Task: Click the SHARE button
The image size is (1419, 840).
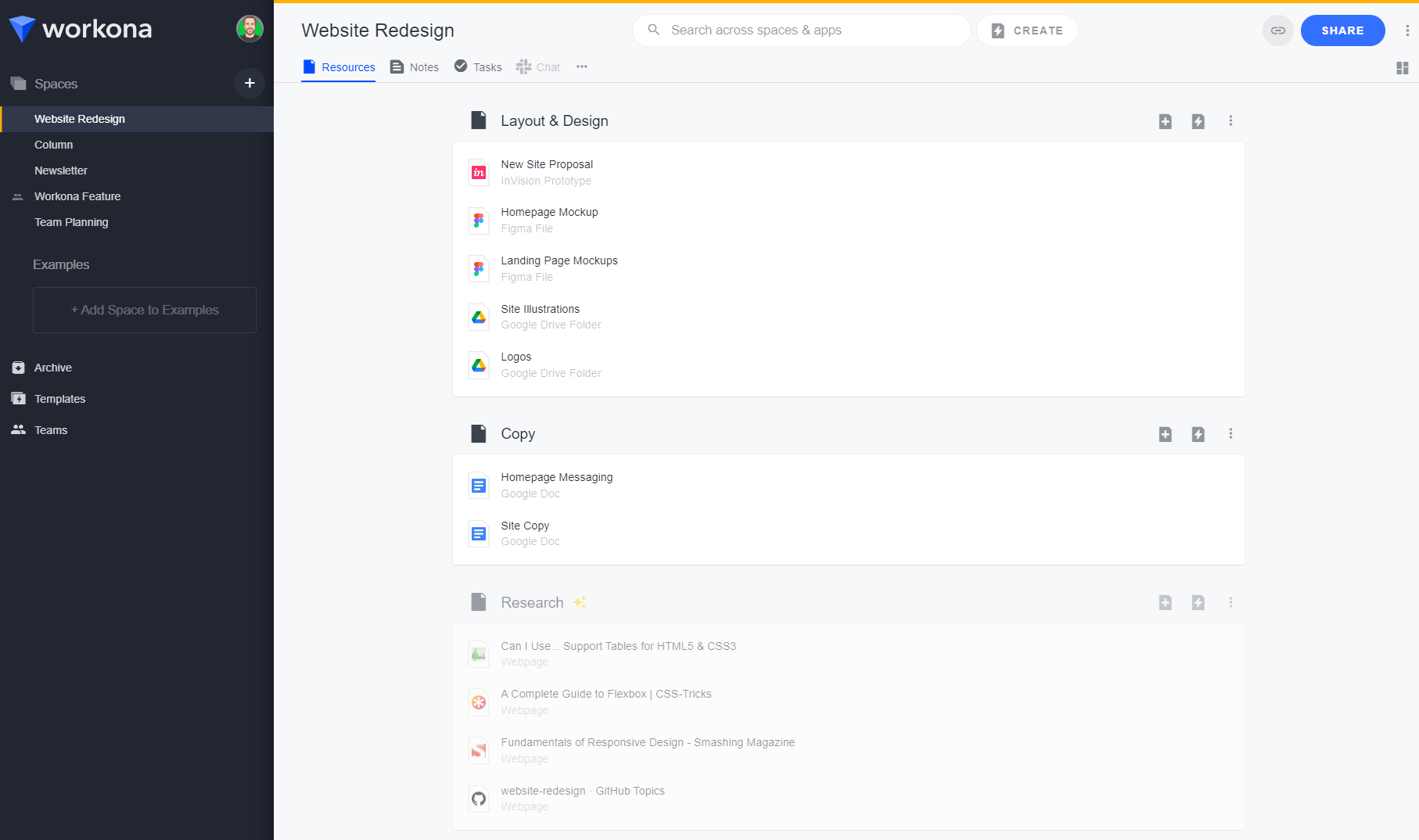Action: coord(1342,31)
